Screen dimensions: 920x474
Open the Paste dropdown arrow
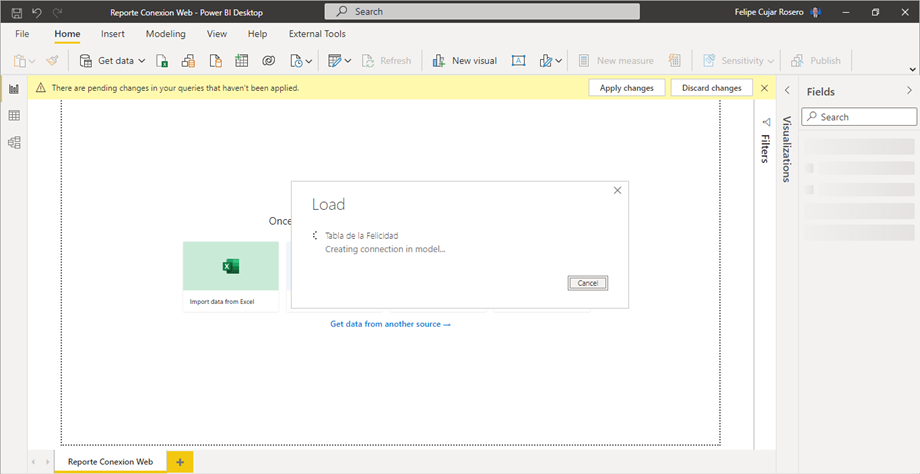[32, 60]
